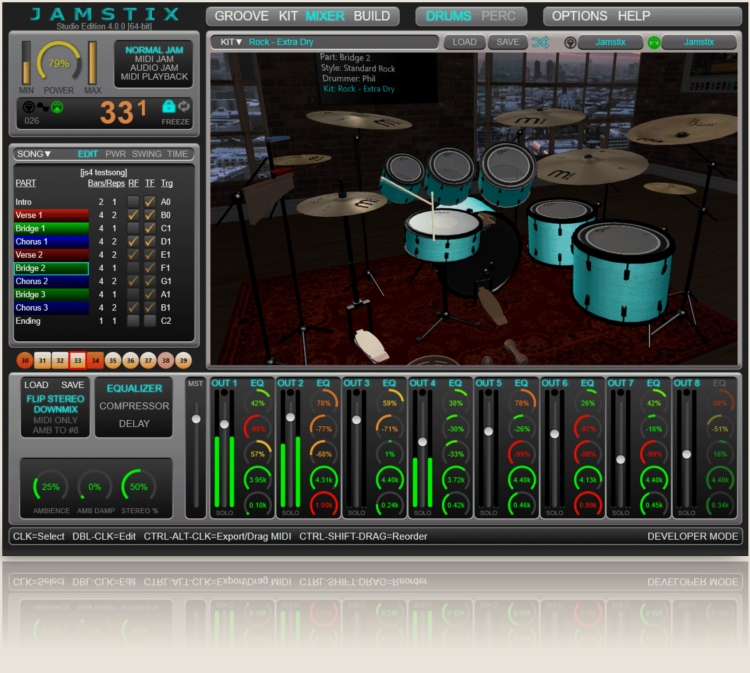The image size is (750, 673).
Task: Switch song panel to SWING tab
Action: 146,154
